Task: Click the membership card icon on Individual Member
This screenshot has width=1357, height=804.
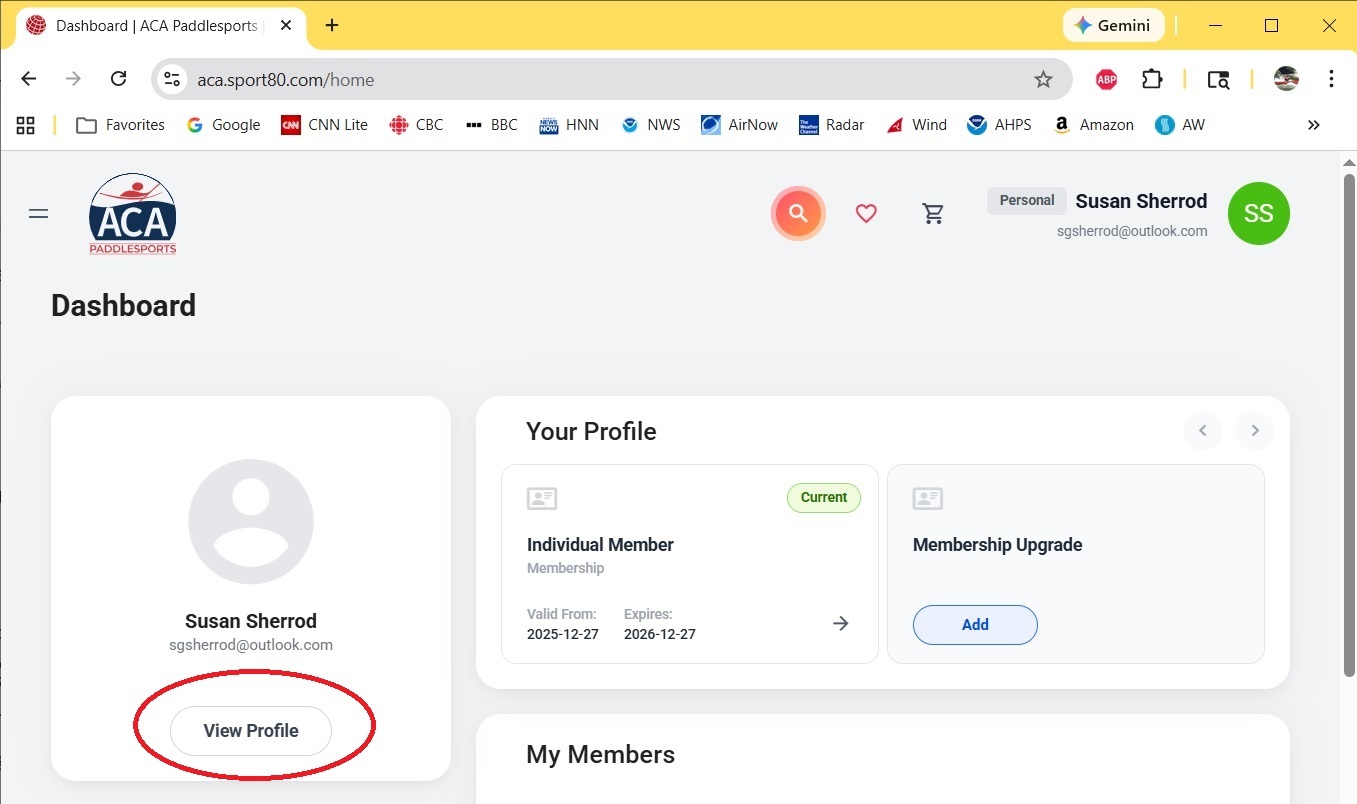Action: click(x=541, y=497)
